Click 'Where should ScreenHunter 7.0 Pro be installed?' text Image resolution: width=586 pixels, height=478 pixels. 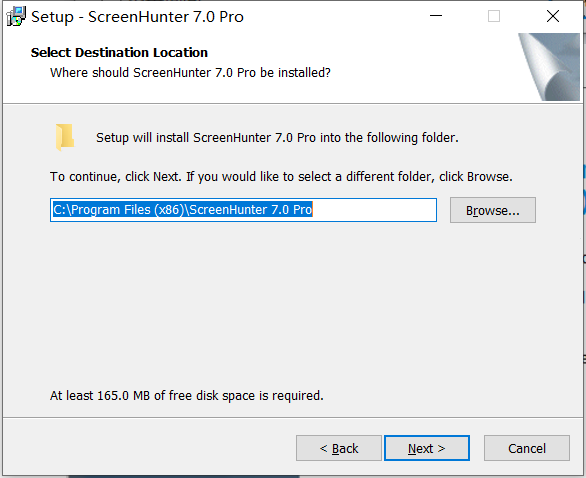[190, 73]
